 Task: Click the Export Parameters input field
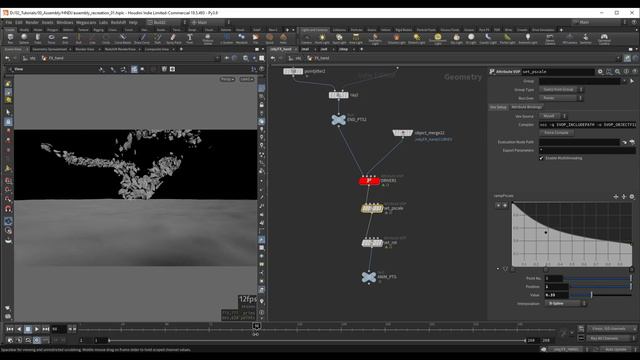(x=587, y=151)
